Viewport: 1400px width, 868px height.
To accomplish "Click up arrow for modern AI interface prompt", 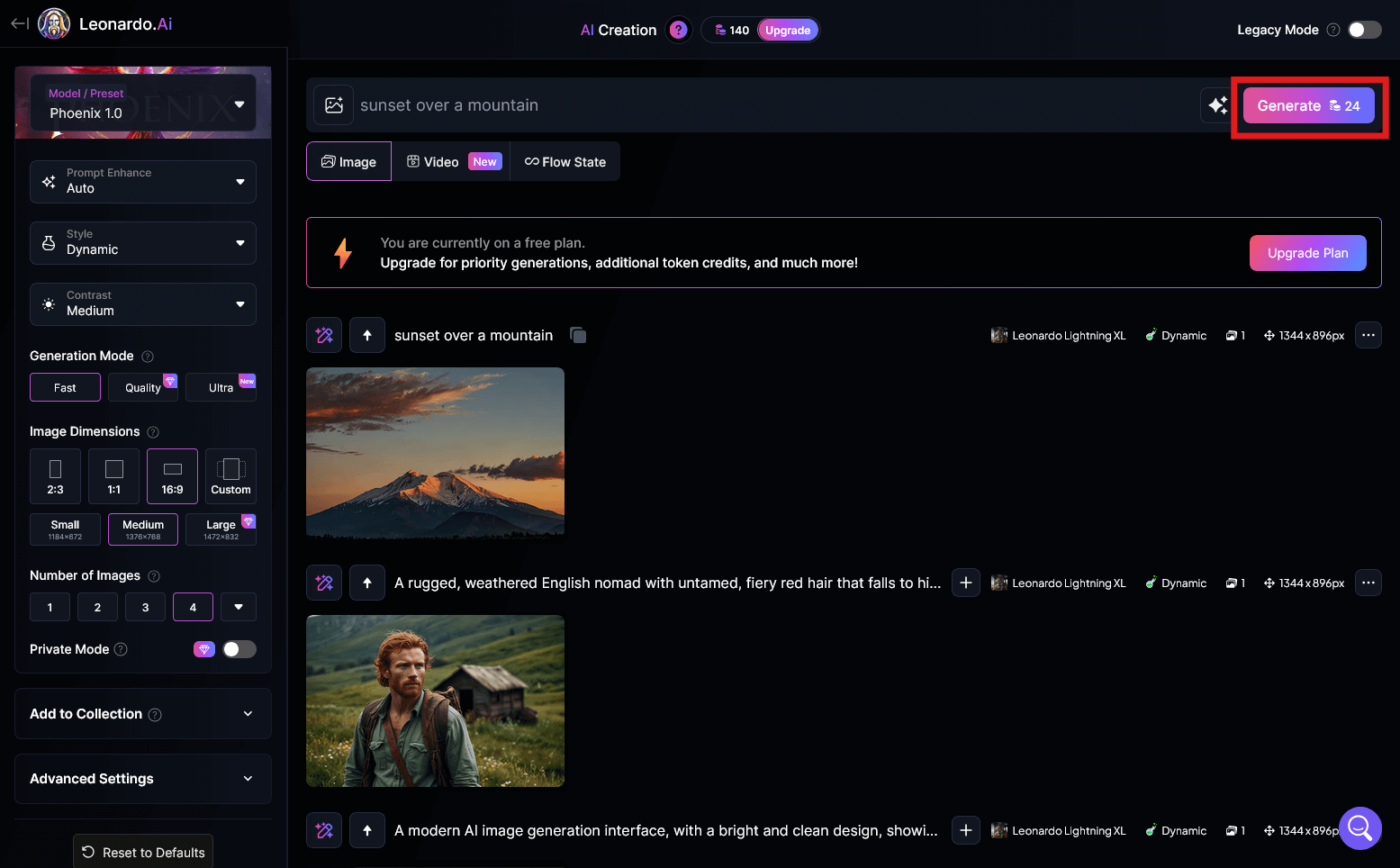I will coord(367,830).
